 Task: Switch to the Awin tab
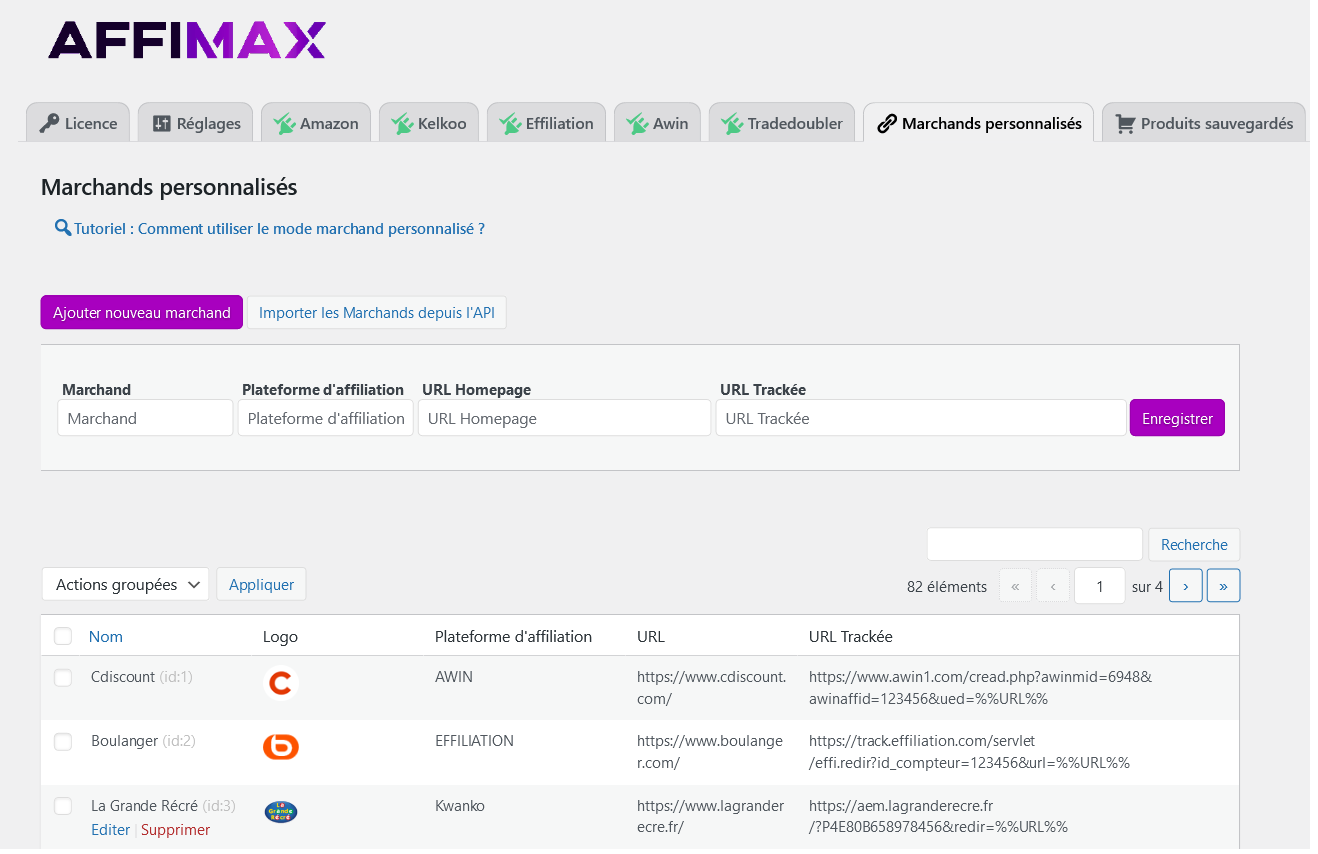[657, 122]
